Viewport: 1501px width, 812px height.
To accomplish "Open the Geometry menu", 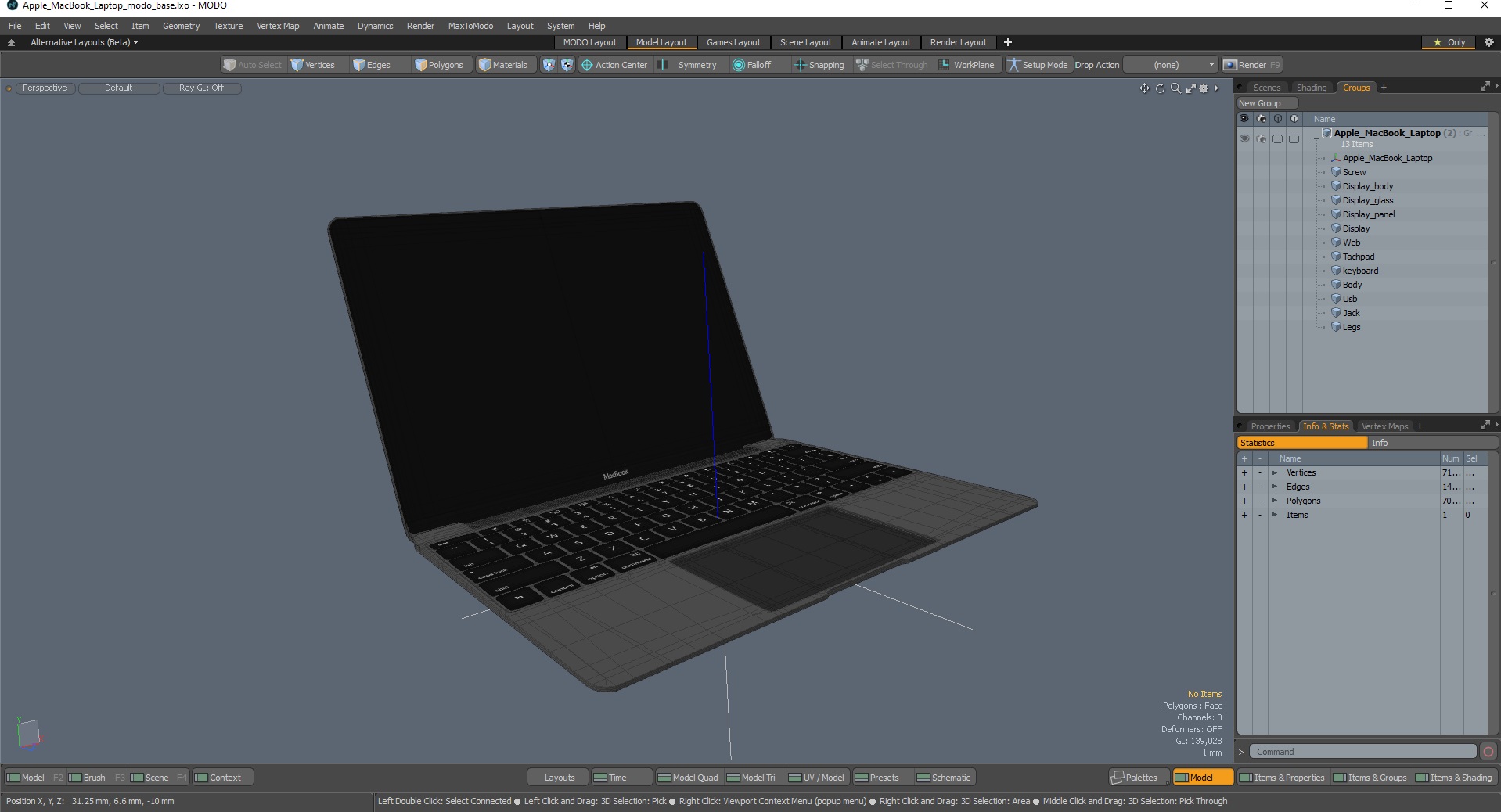I will click(181, 26).
